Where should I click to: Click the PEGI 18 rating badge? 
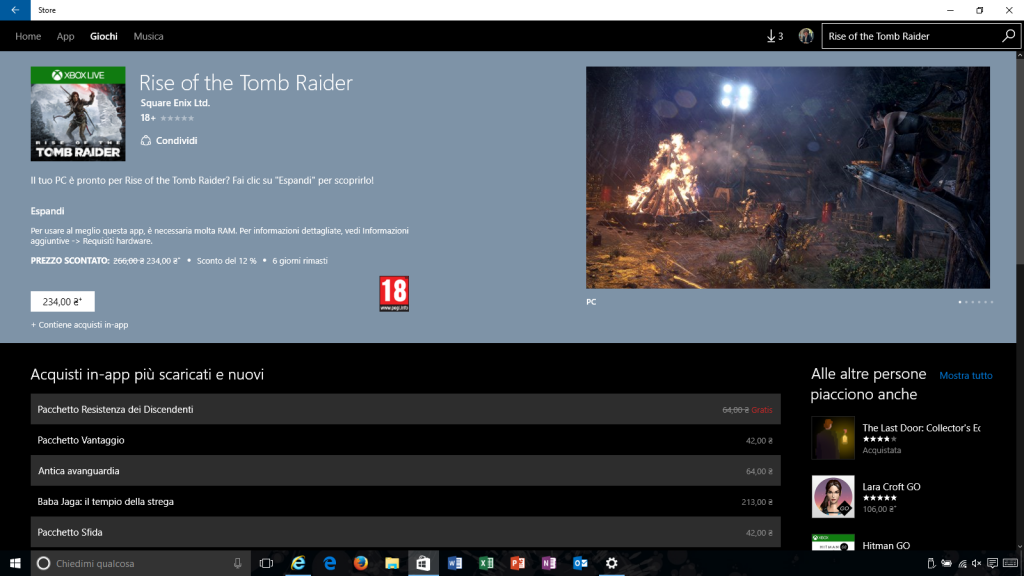click(394, 293)
